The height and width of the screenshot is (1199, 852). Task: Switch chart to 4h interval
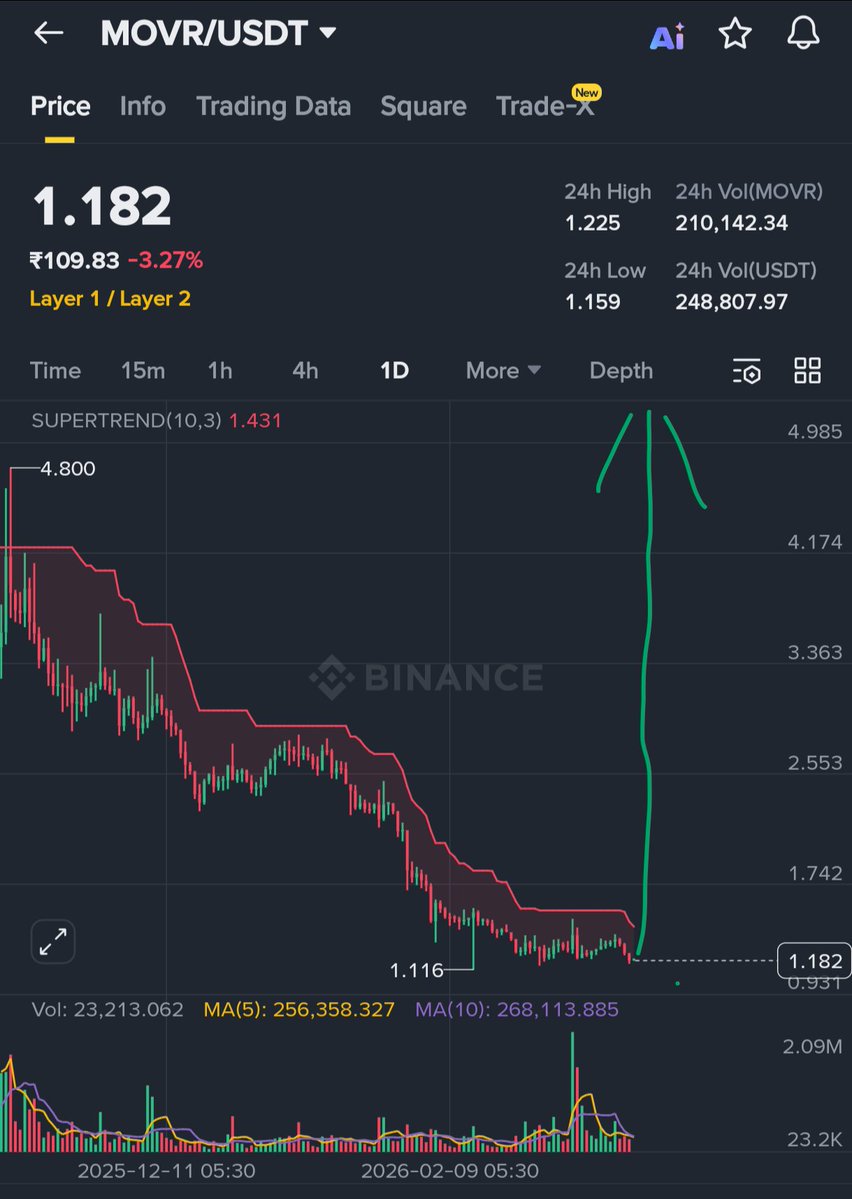(305, 371)
